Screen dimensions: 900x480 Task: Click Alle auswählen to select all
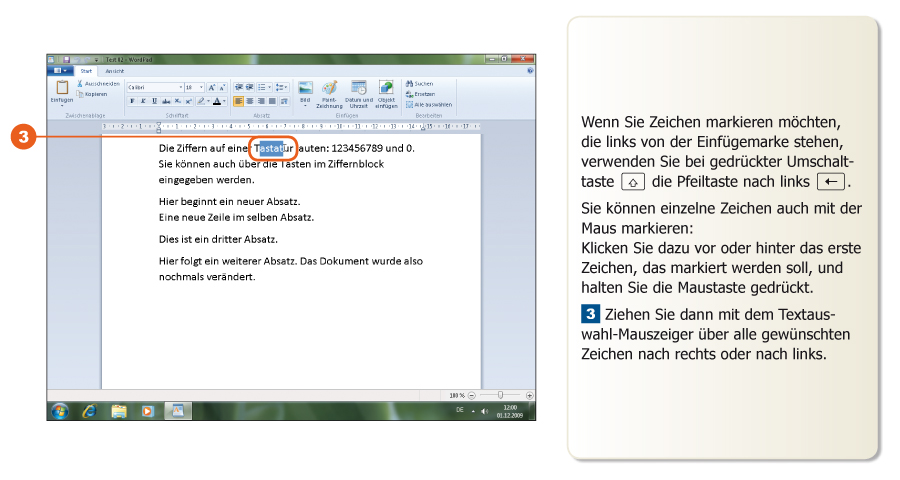[430, 104]
